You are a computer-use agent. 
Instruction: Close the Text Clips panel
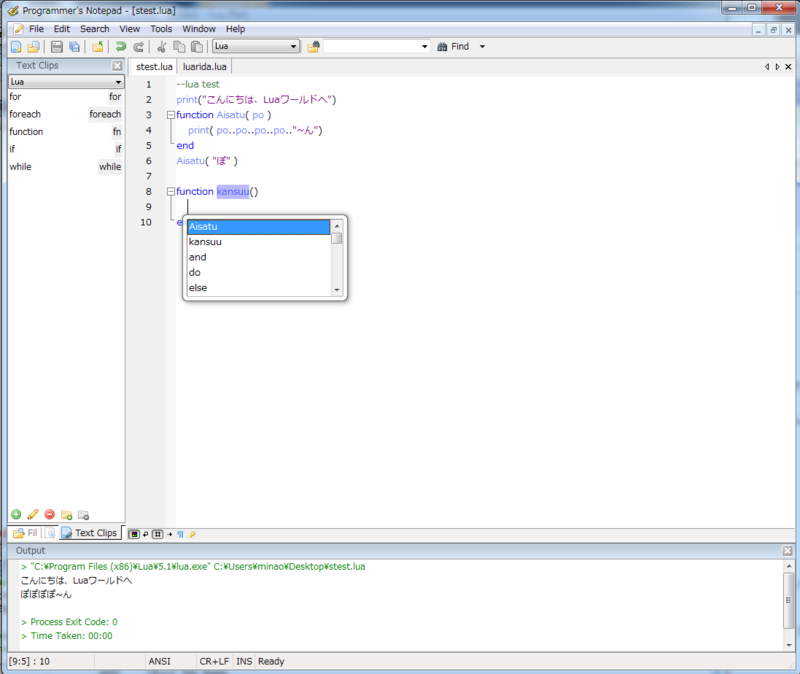click(117, 65)
